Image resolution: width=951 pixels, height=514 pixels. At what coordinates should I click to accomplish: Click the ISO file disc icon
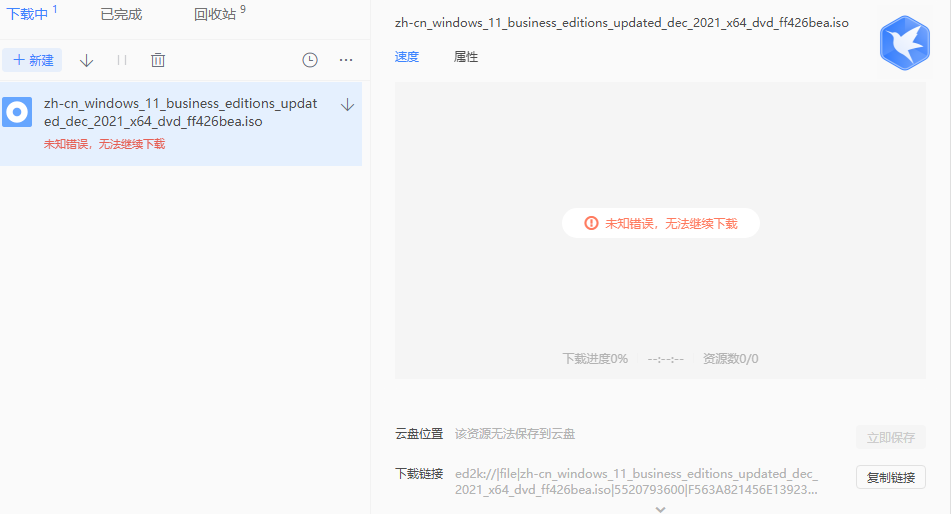point(17,112)
